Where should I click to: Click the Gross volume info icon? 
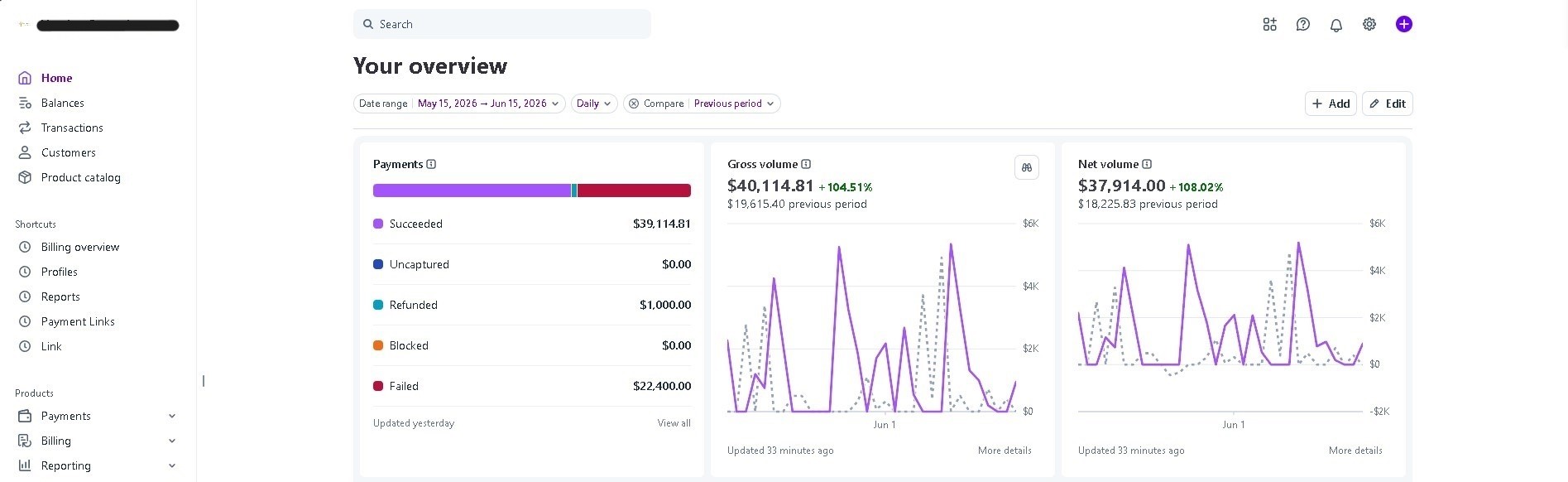click(806, 164)
